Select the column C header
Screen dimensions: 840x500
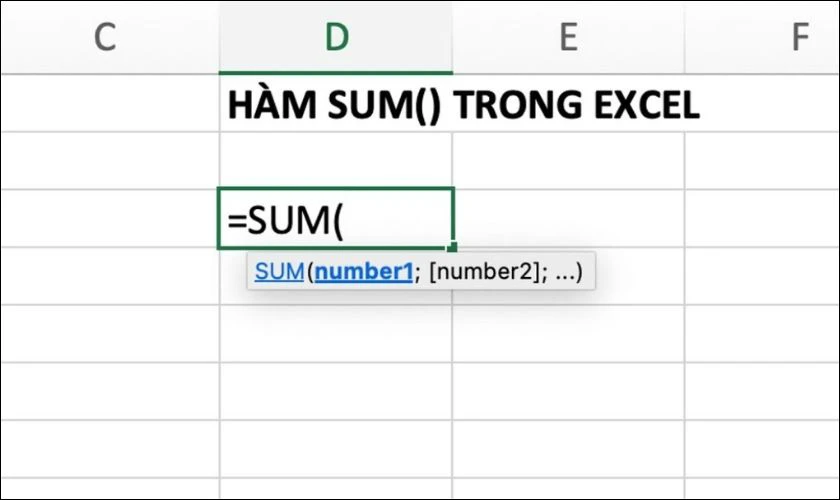[x=106, y=37]
